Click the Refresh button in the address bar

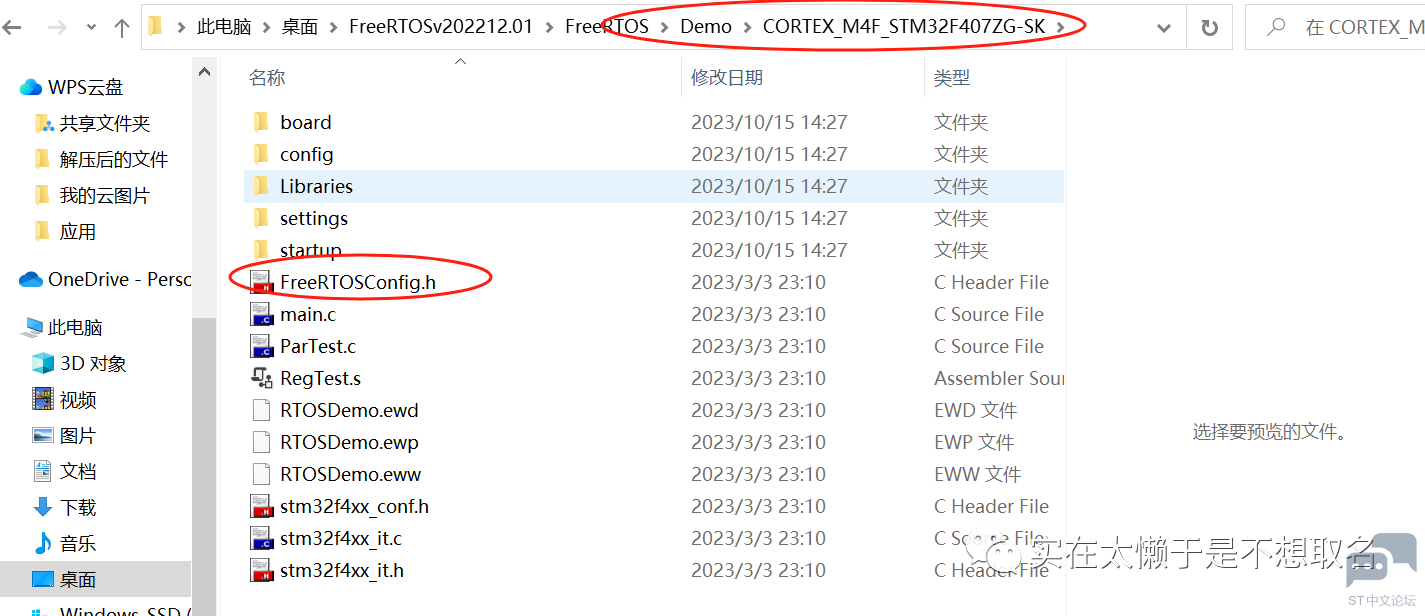pos(1209,28)
